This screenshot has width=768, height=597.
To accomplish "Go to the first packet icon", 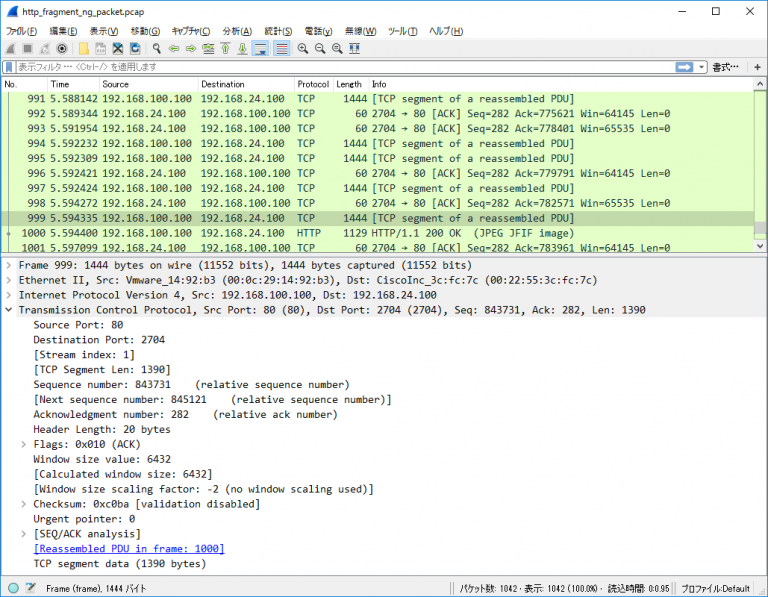I will [x=226, y=48].
